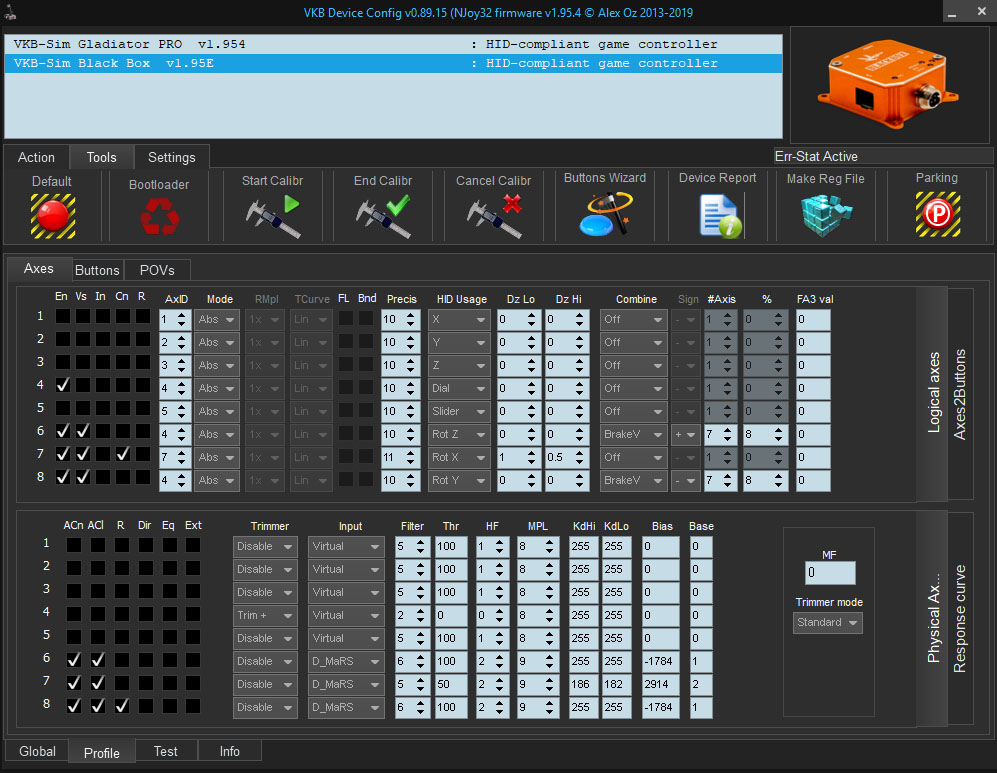Click Bias field showing 2914
This screenshot has width=997, height=773.
pos(661,684)
